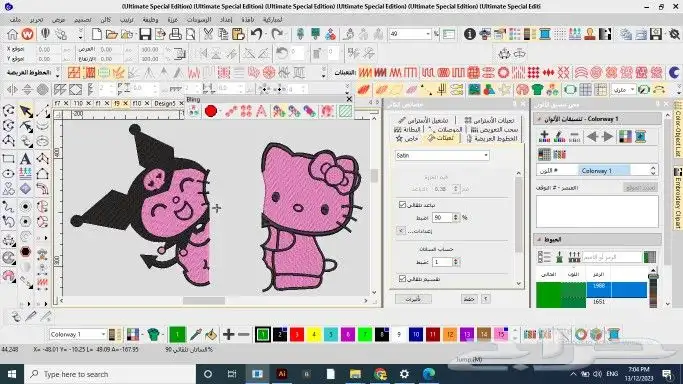Select the rectangle shape tool in the toolbox
The image size is (683, 384).
click(8, 159)
